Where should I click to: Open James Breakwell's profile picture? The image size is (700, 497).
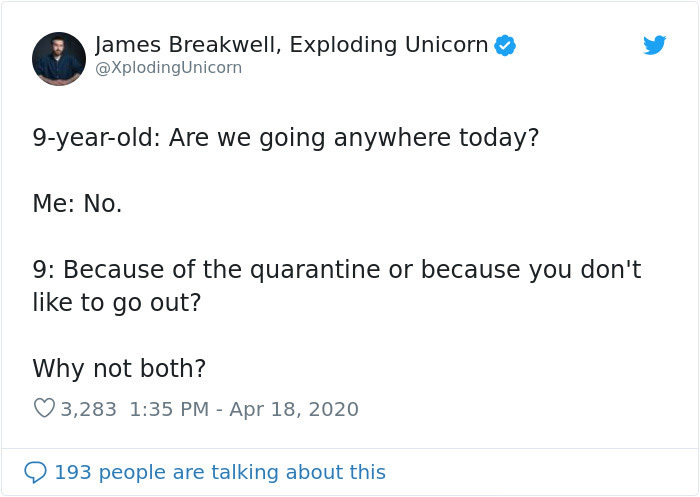coord(59,58)
